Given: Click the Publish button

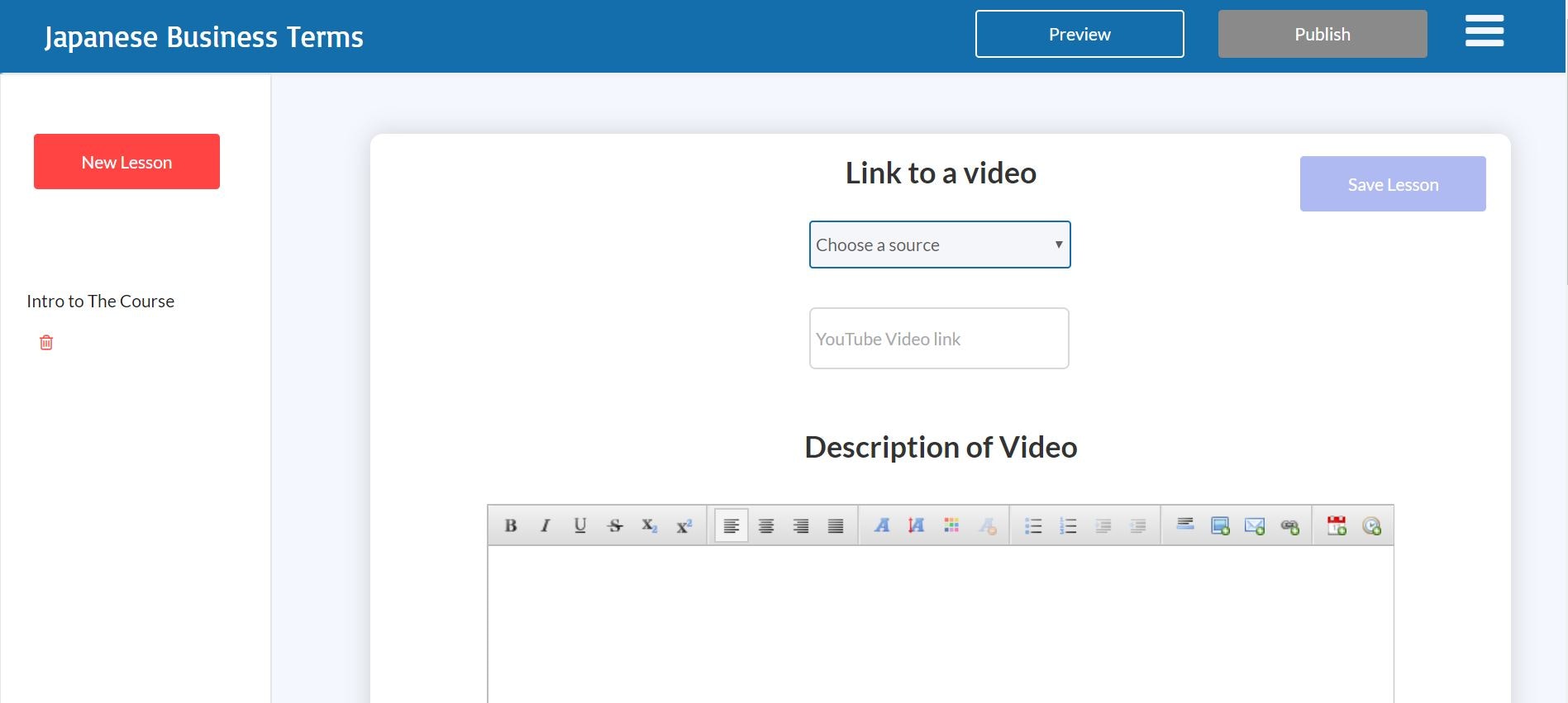Looking at the screenshot, I should pyautogui.click(x=1323, y=34).
